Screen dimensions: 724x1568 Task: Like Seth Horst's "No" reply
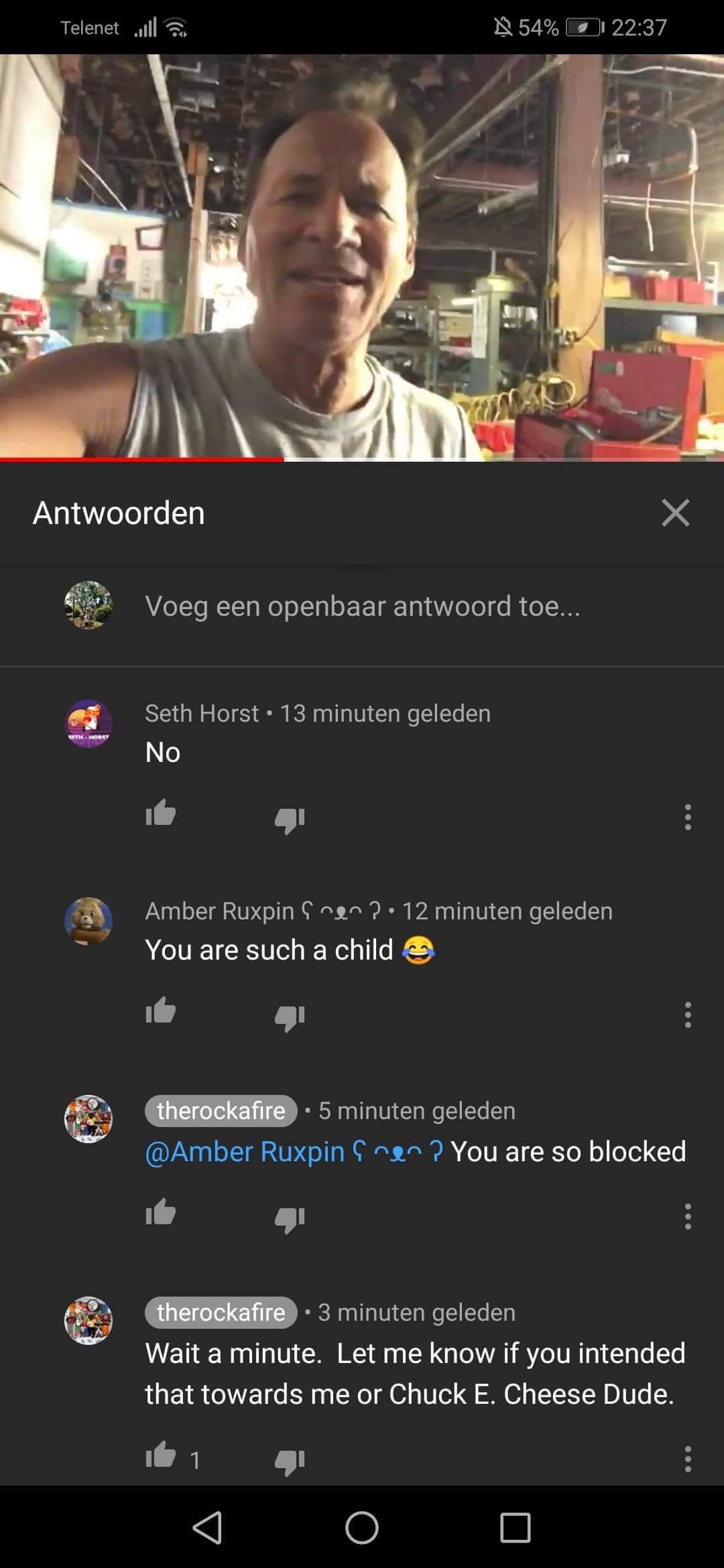pyautogui.click(x=161, y=814)
